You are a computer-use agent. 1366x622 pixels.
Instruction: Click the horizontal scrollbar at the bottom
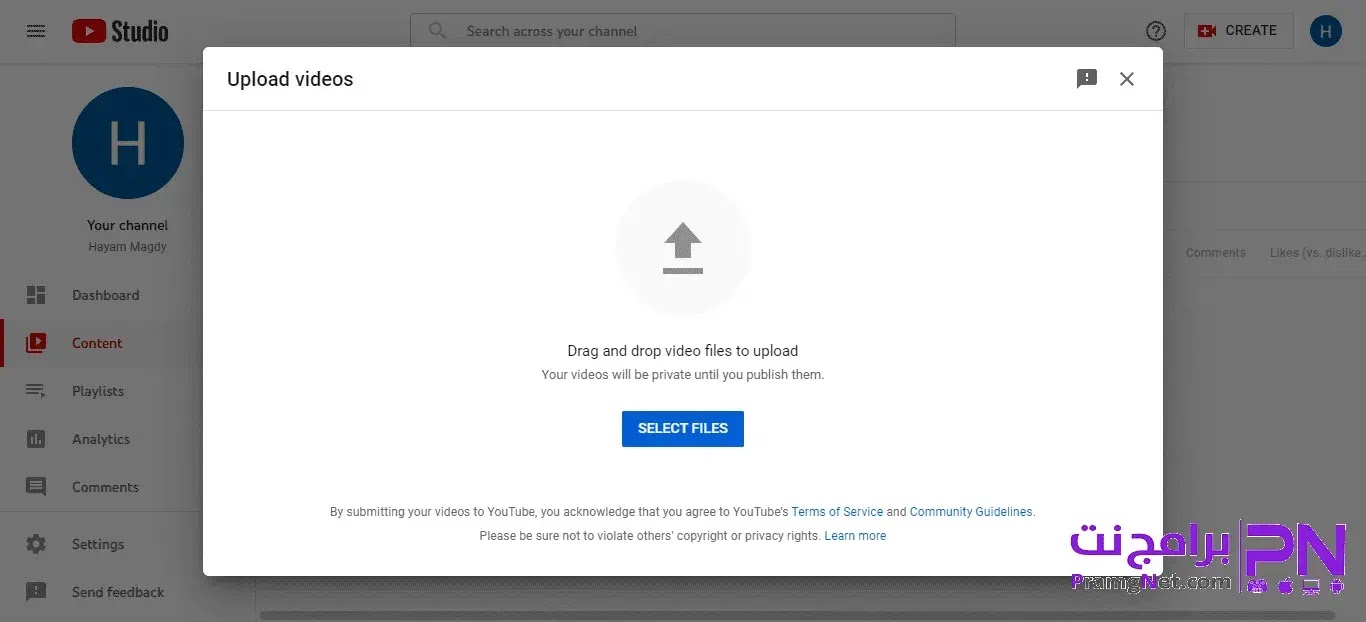797,615
